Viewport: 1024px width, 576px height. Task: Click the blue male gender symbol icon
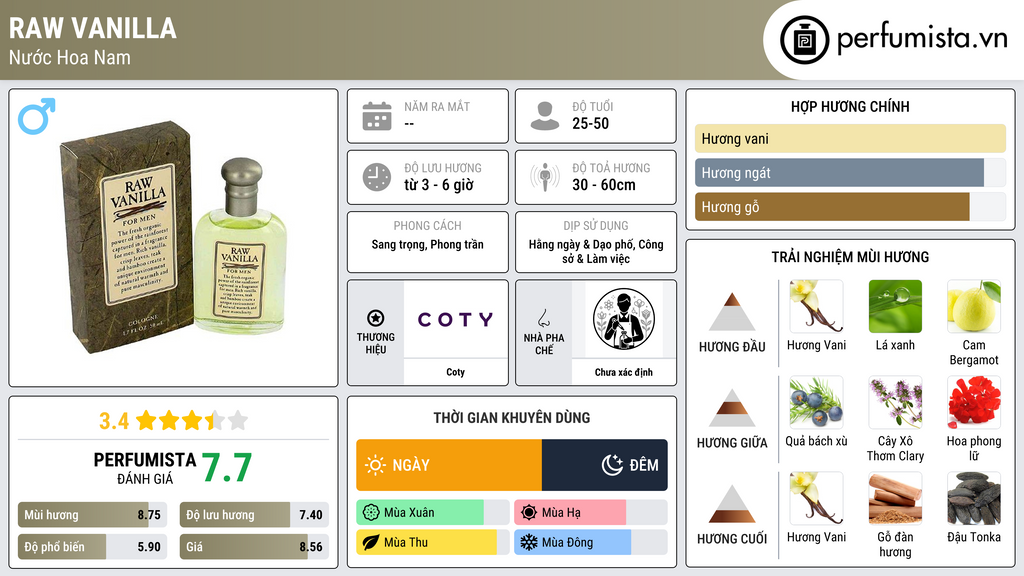coord(37,116)
